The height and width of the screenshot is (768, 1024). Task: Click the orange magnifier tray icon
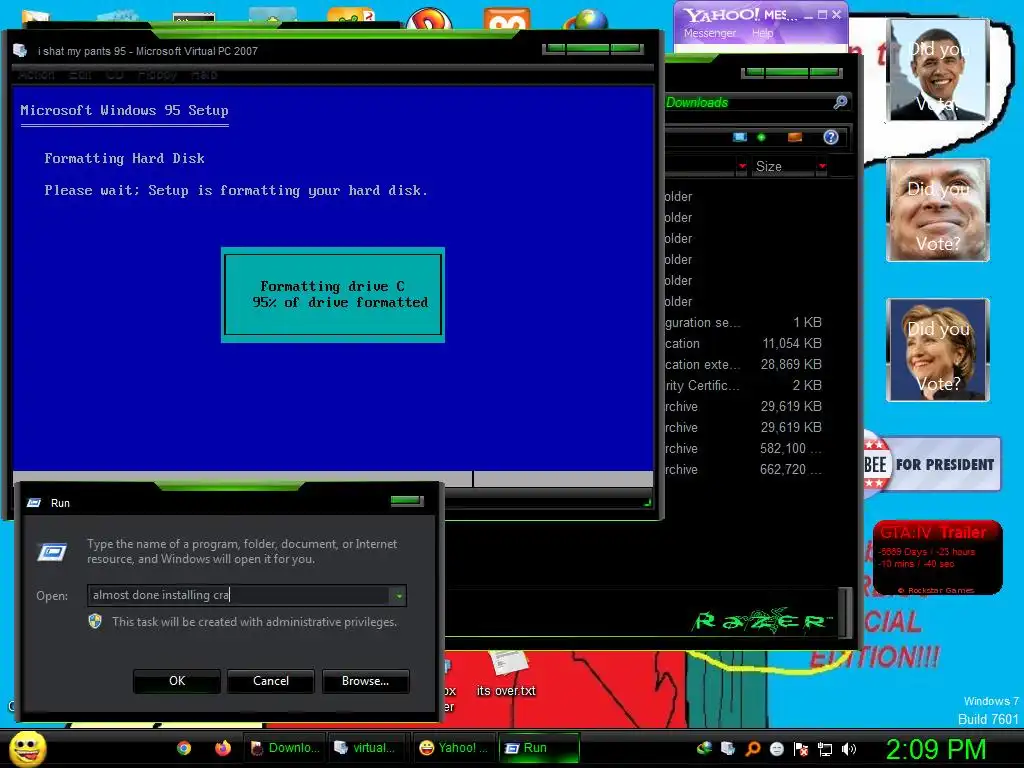(753, 749)
